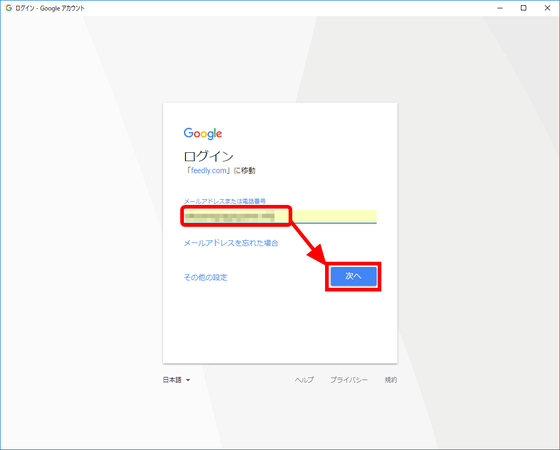Viewport: 560px width, 450px height.
Task: Open メールアドレスを忘れた場合 link
Action: click(x=231, y=243)
